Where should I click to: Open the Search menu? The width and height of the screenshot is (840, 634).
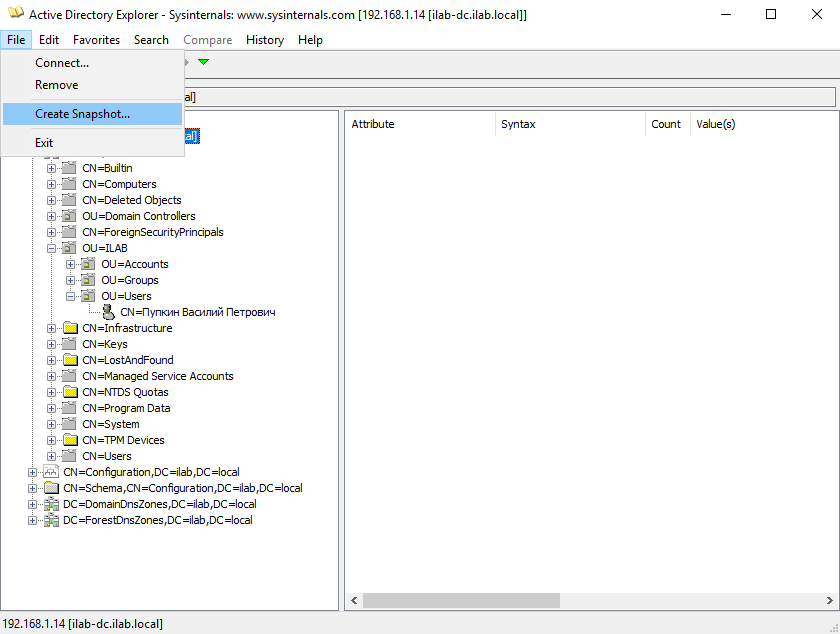coord(151,40)
